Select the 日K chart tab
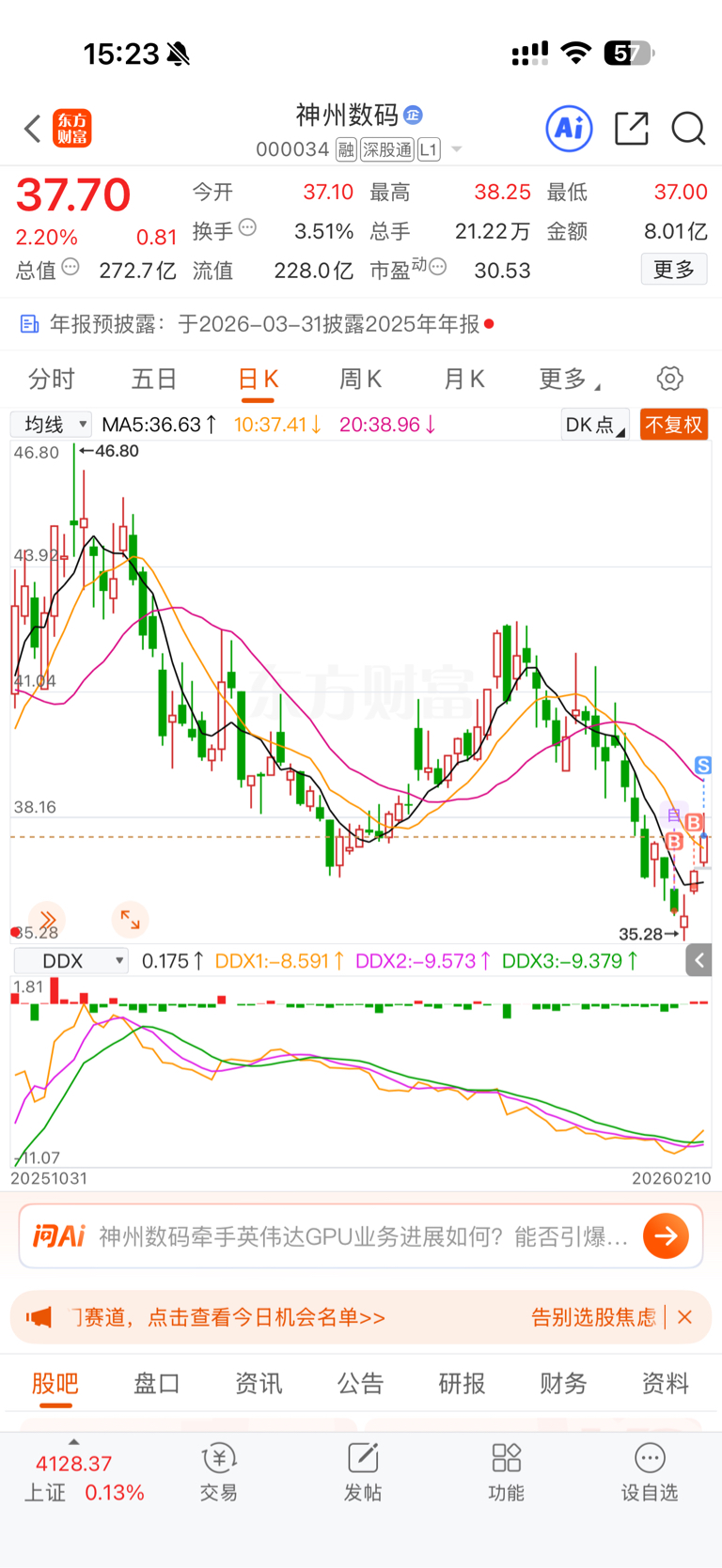 tap(258, 379)
